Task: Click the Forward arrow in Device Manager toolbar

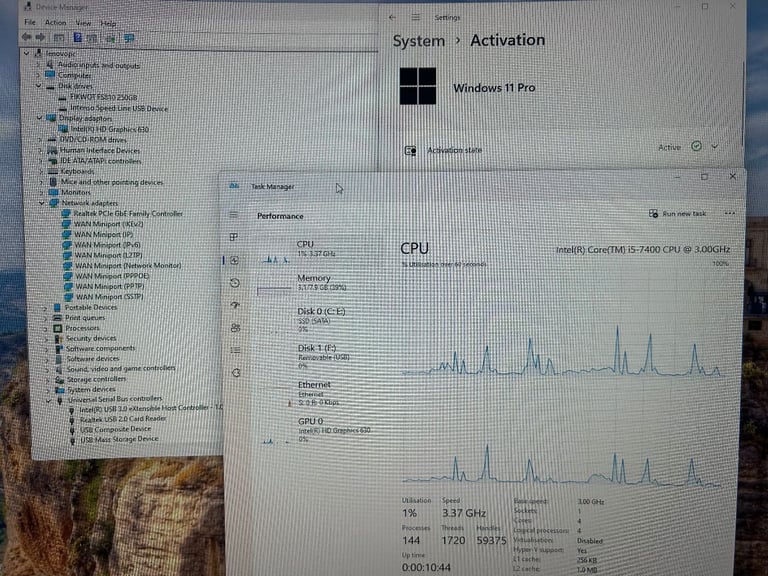Action: pyautogui.click(x=41, y=37)
